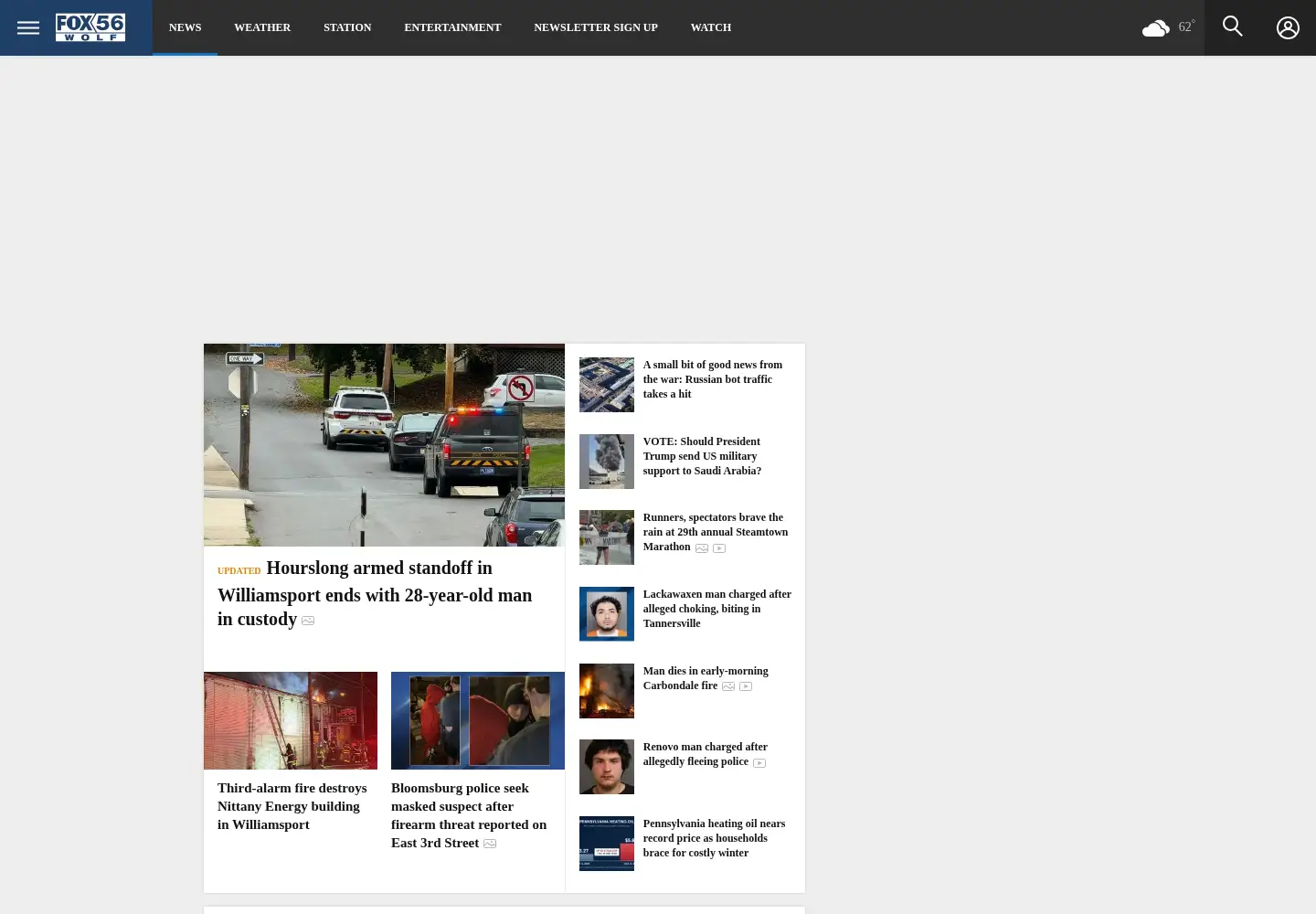
Task: Click the police vehicles standoff photo
Action: pyautogui.click(x=384, y=445)
